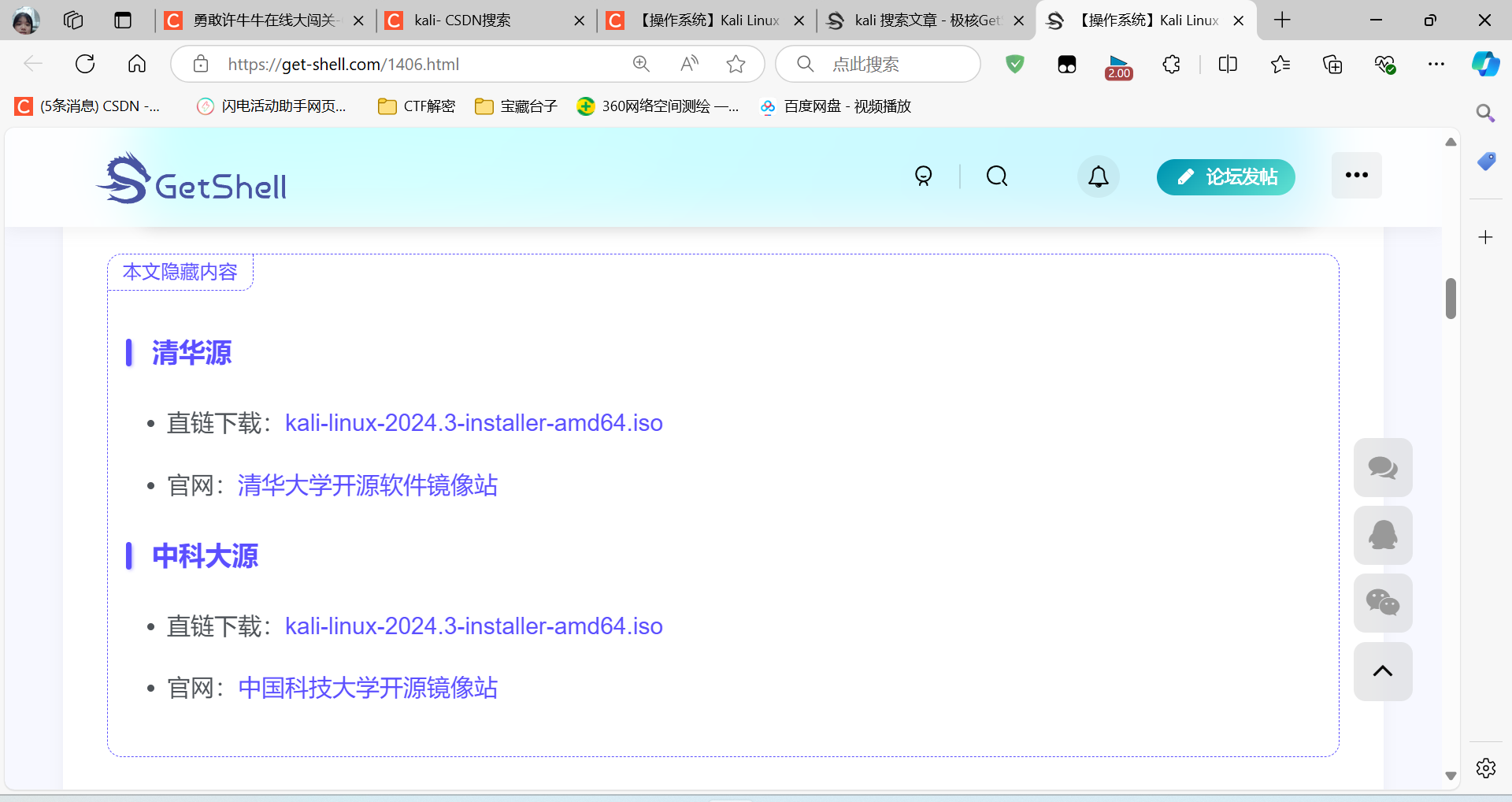
Task: Open the black mask extension icon
Action: (x=1067, y=65)
